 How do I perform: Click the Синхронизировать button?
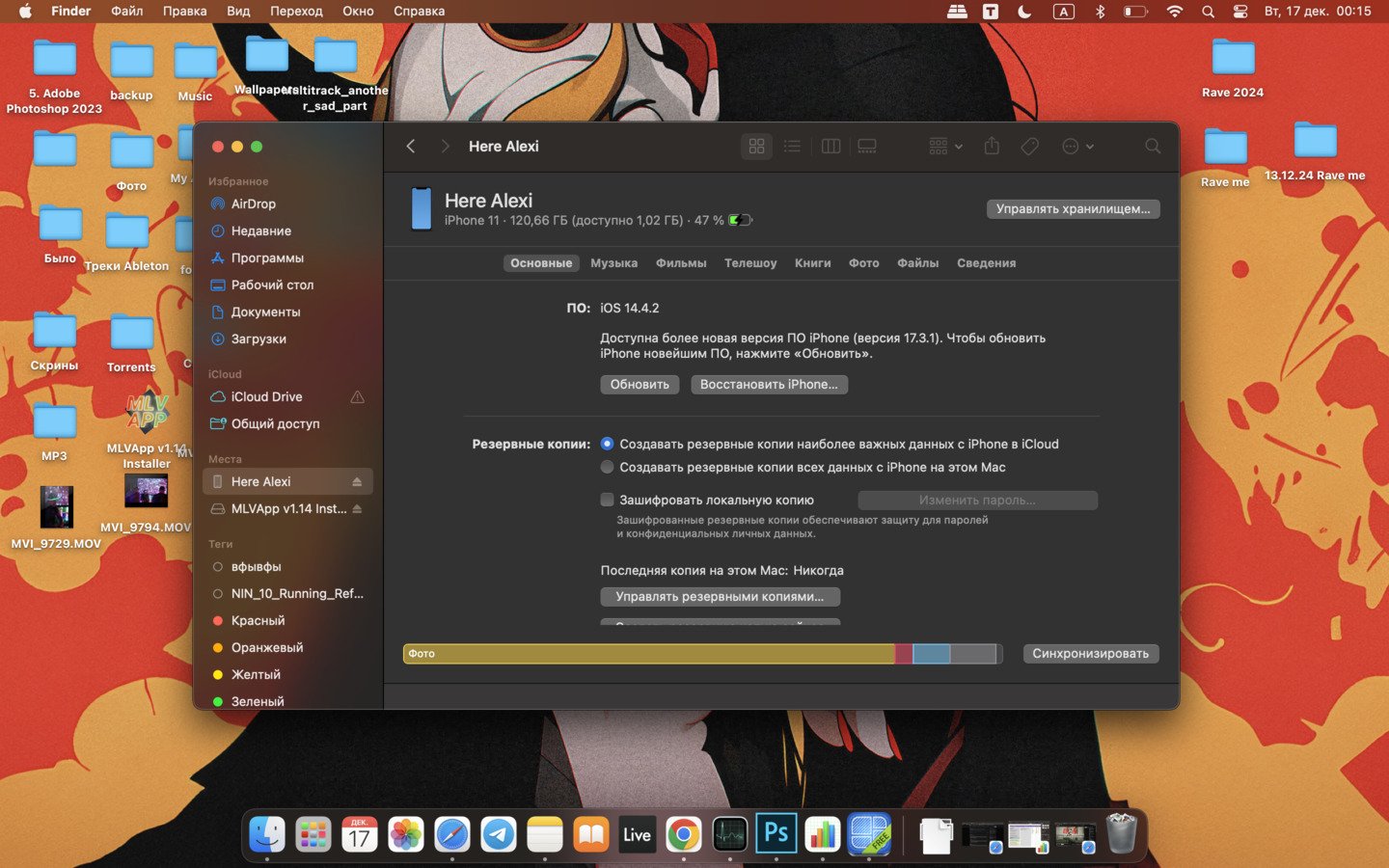[1090, 654]
